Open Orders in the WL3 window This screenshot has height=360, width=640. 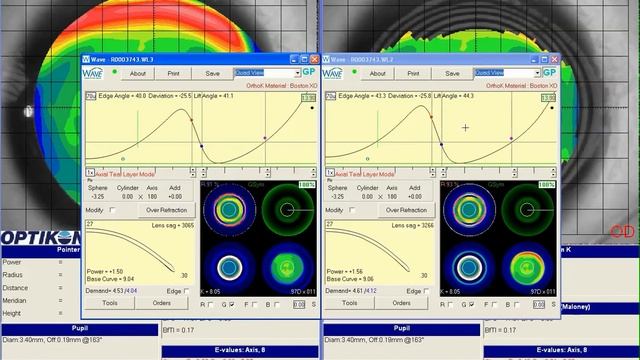162,303
